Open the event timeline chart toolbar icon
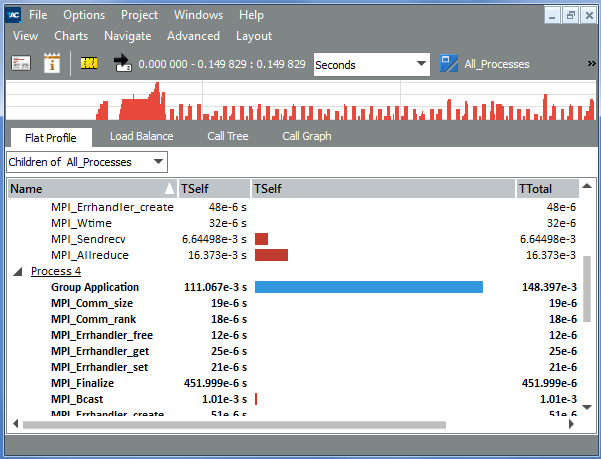Viewport: 601px width, 459px height. coord(21,63)
